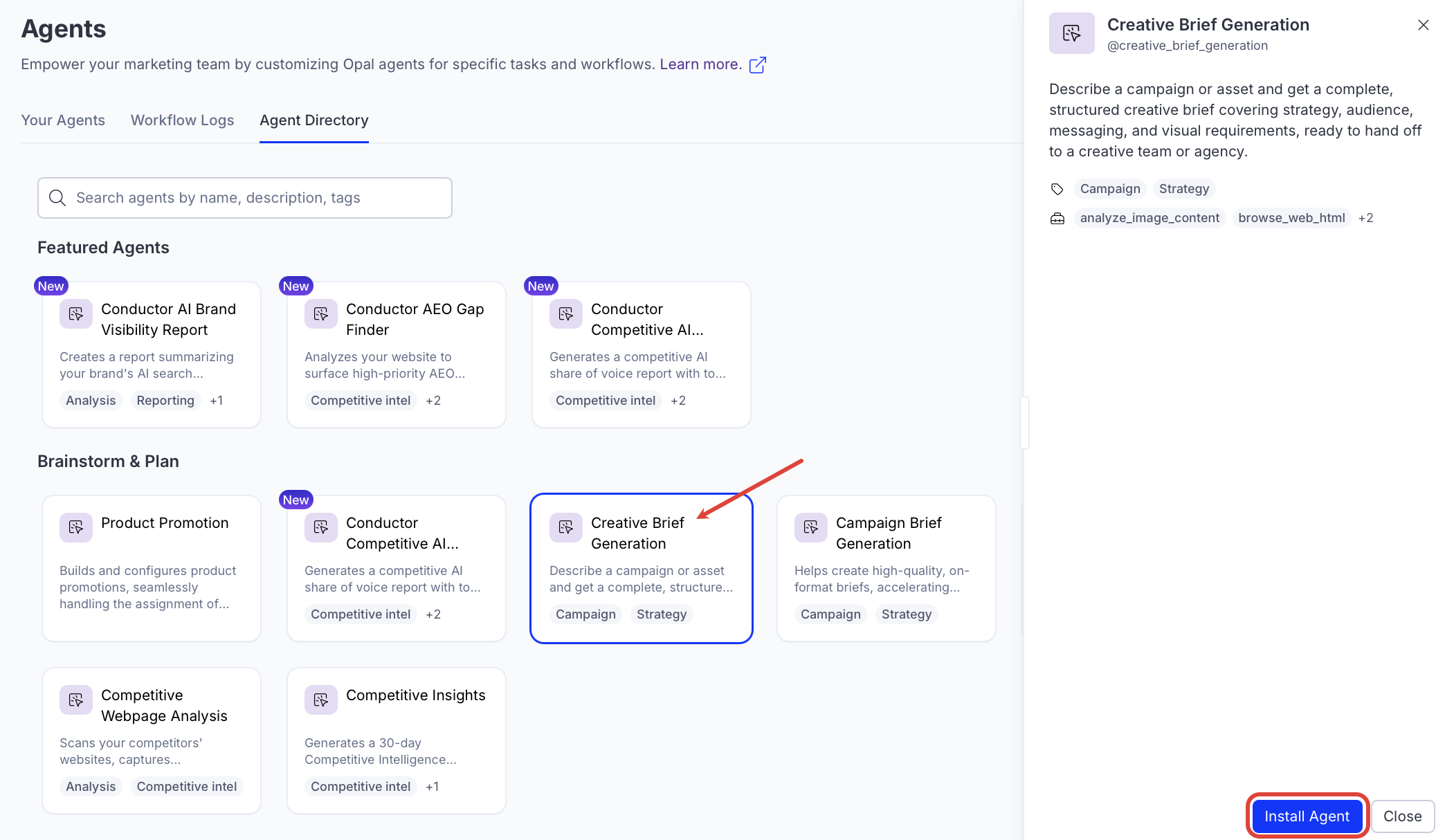Click the tag icon in detail panel
Screen dimensions: 1445x840
[x=1057, y=189]
